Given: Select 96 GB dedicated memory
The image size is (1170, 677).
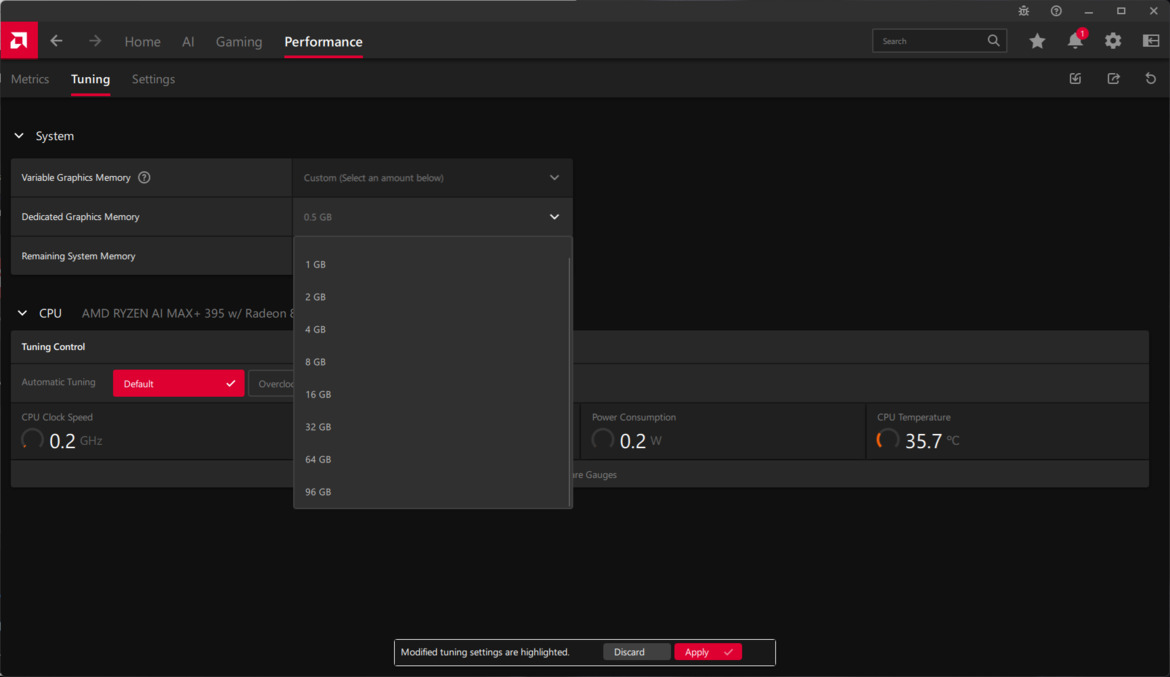Looking at the screenshot, I should pos(431,492).
